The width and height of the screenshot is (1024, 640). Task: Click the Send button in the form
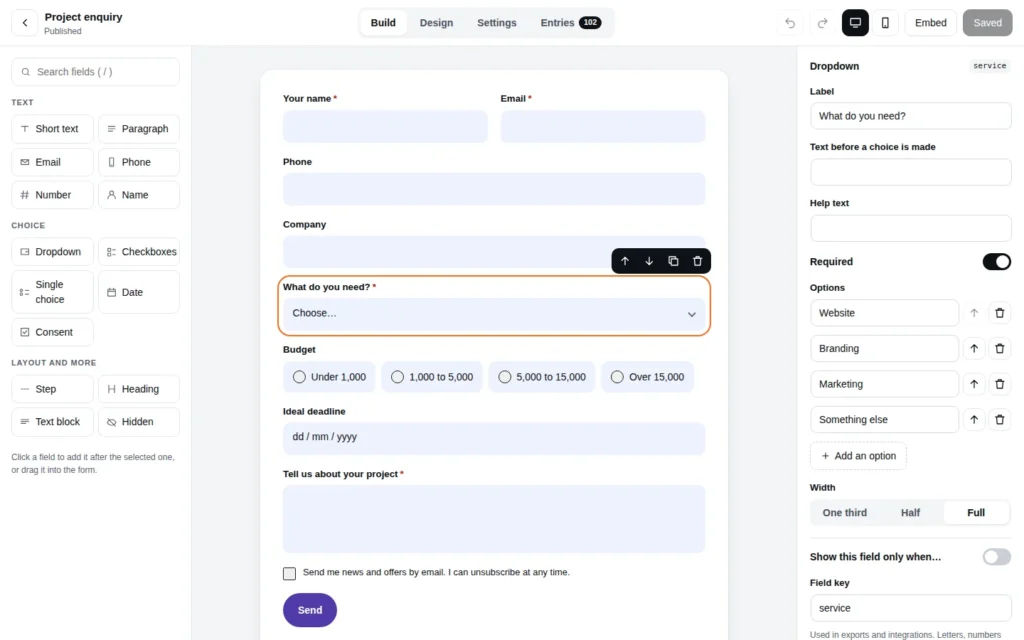310,610
